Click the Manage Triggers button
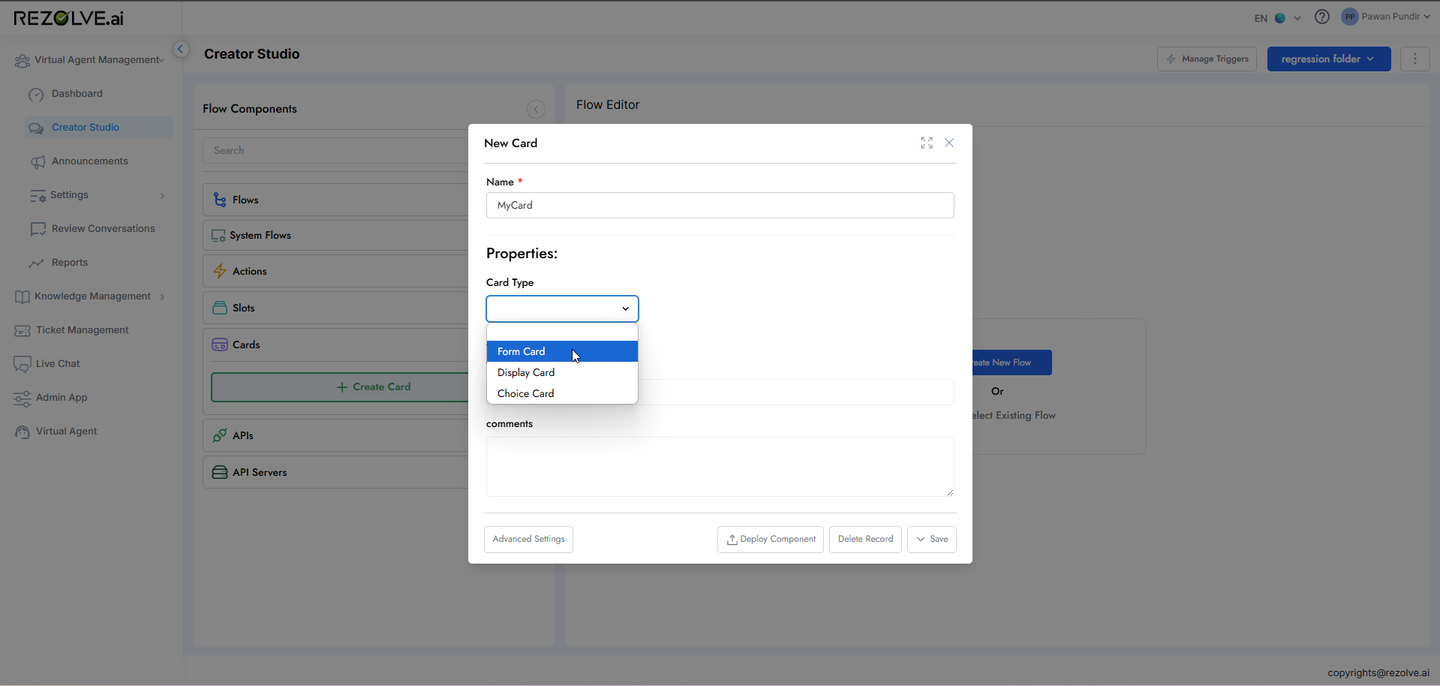This screenshot has height=686, width=1440. pyautogui.click(x=1207, y=59)
